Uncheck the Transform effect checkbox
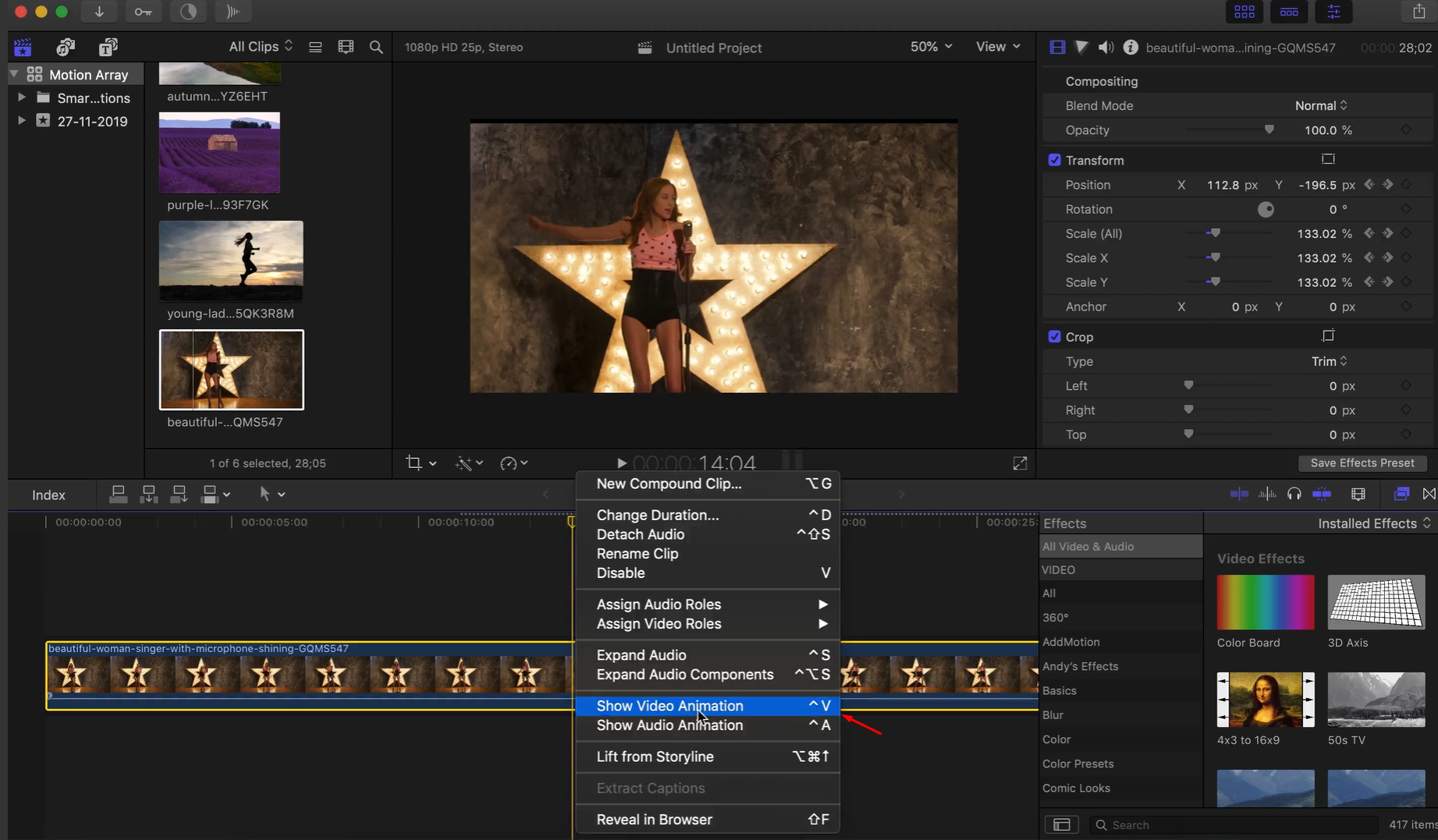The width and height of the screenshot is (1438, 840). [1054, 159]
